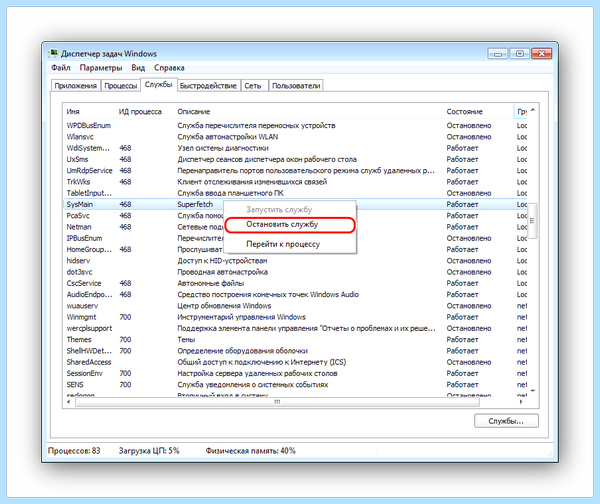This screenshot has width=600, height=504.
Task: Select the PcaSvc service row
Action: (x=295, y=215)
